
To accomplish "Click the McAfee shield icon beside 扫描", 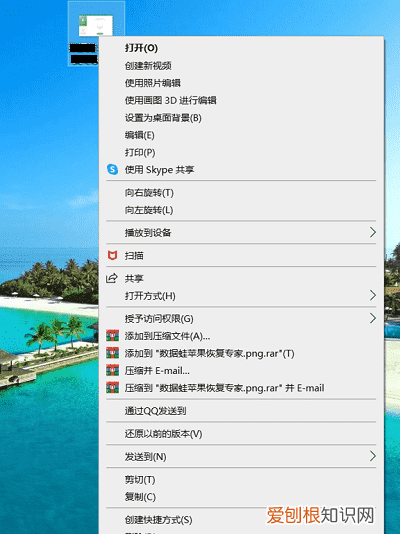I will tap(112, 255).
